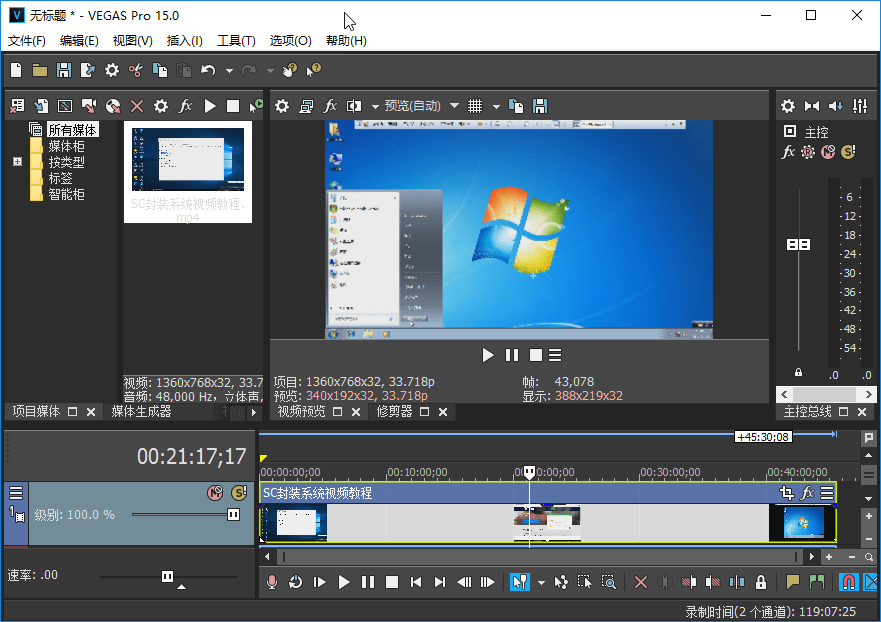The image size is (881, 622).
Task: Open the 工具(T) menu
Action: coord(236,40)
